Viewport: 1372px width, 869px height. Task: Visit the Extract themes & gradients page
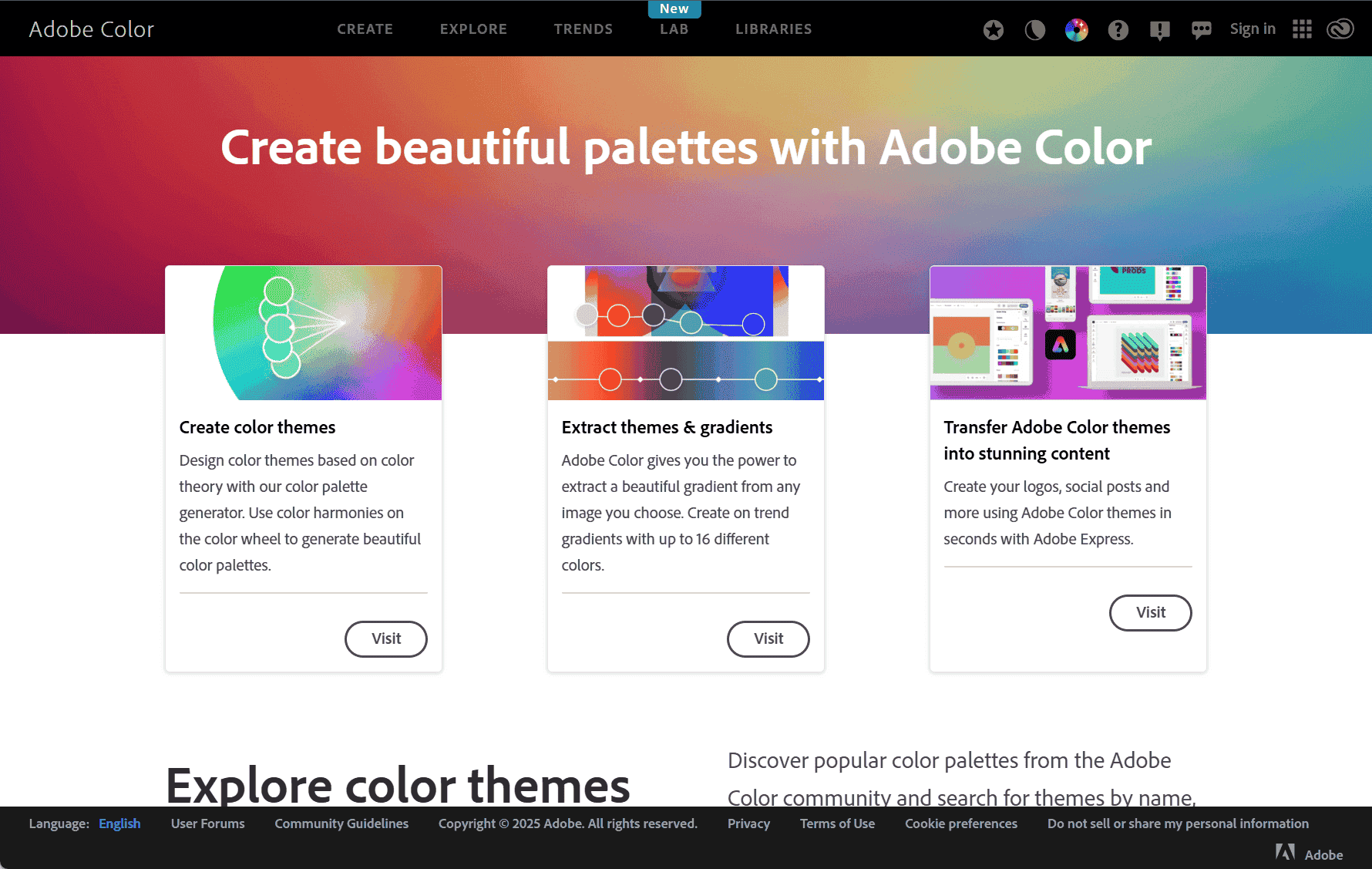pos(768,639)
